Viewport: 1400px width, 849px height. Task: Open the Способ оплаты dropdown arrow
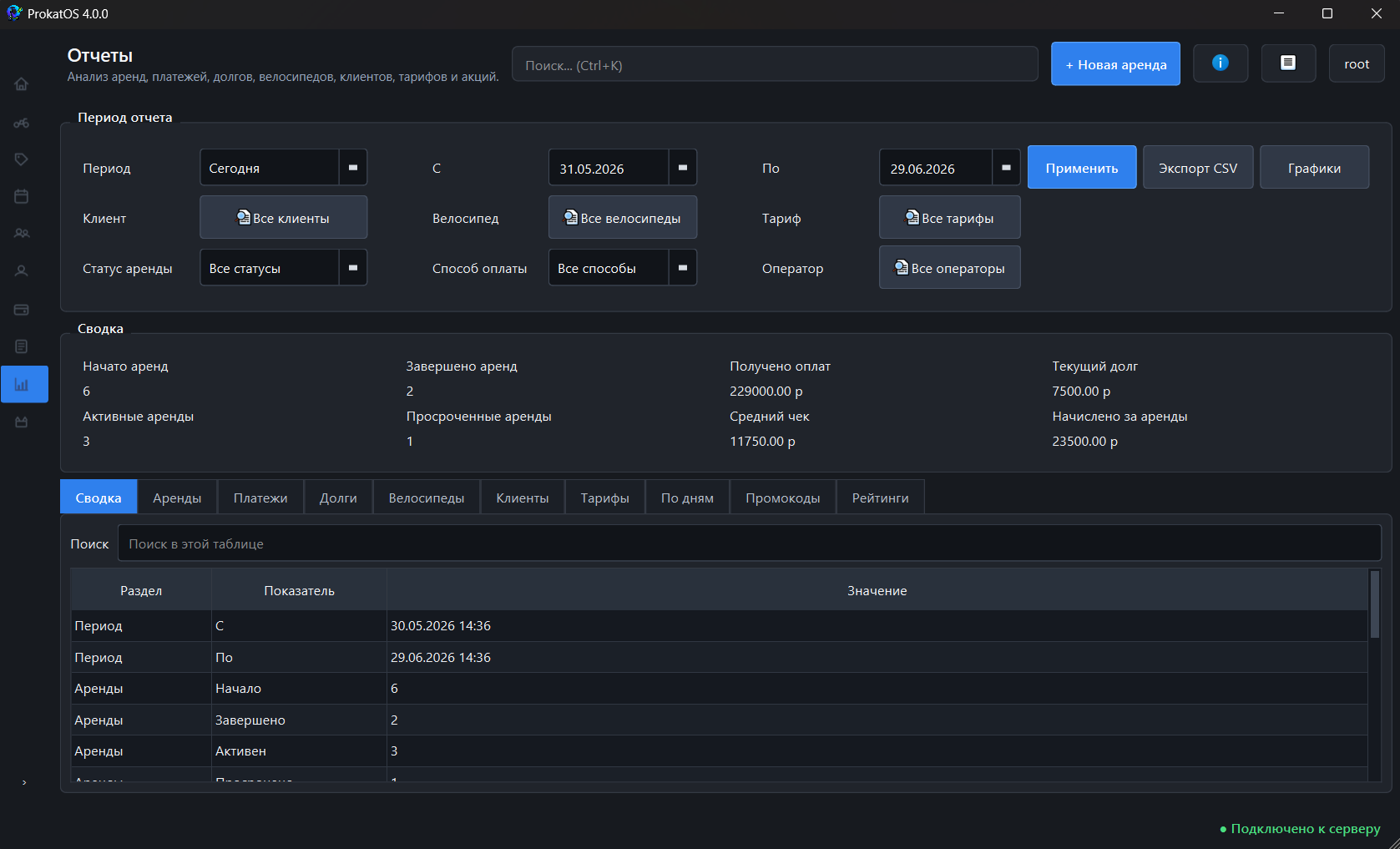(683, 267)
